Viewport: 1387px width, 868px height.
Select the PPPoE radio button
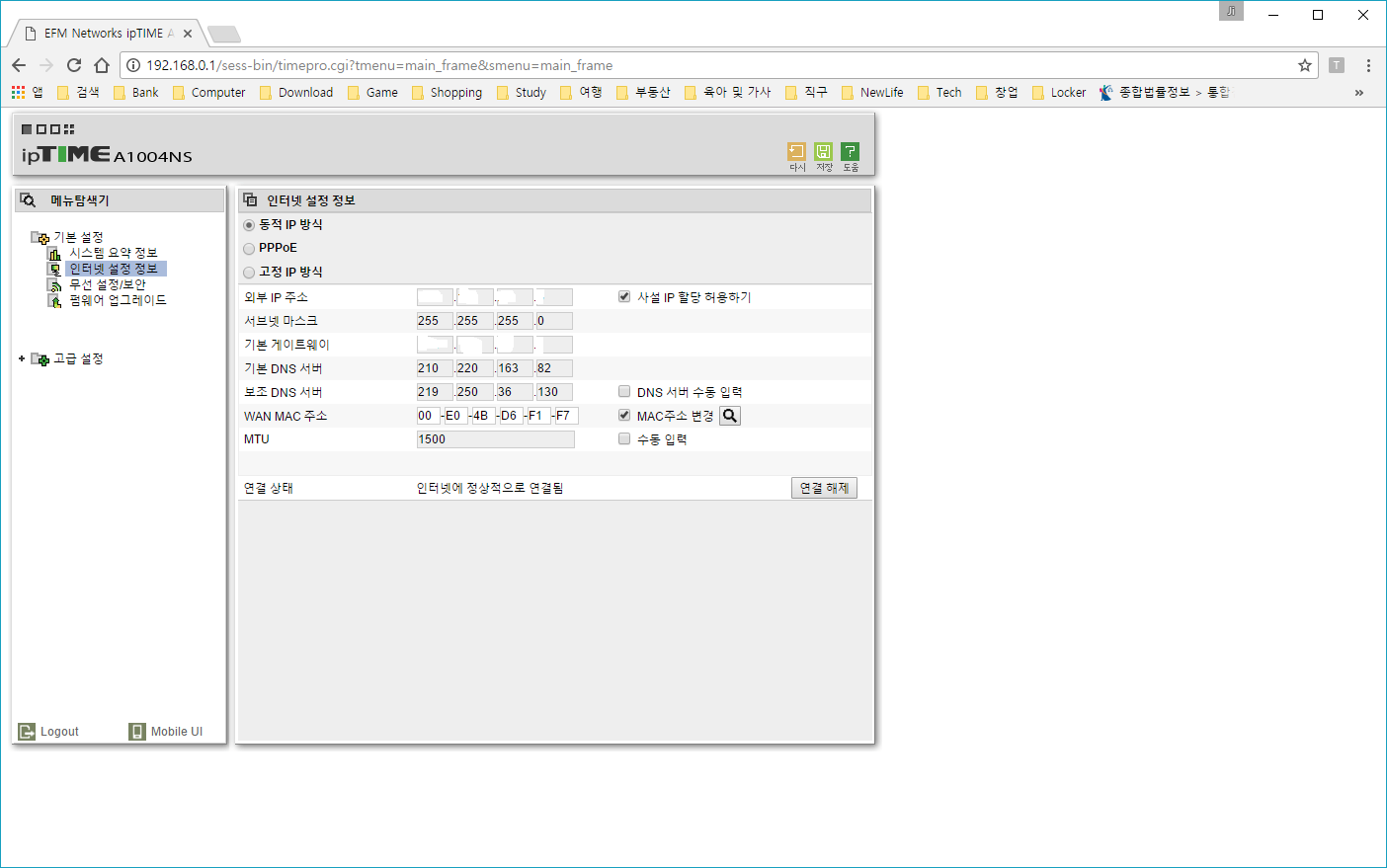pyautogui.click(x=249, y=249)
